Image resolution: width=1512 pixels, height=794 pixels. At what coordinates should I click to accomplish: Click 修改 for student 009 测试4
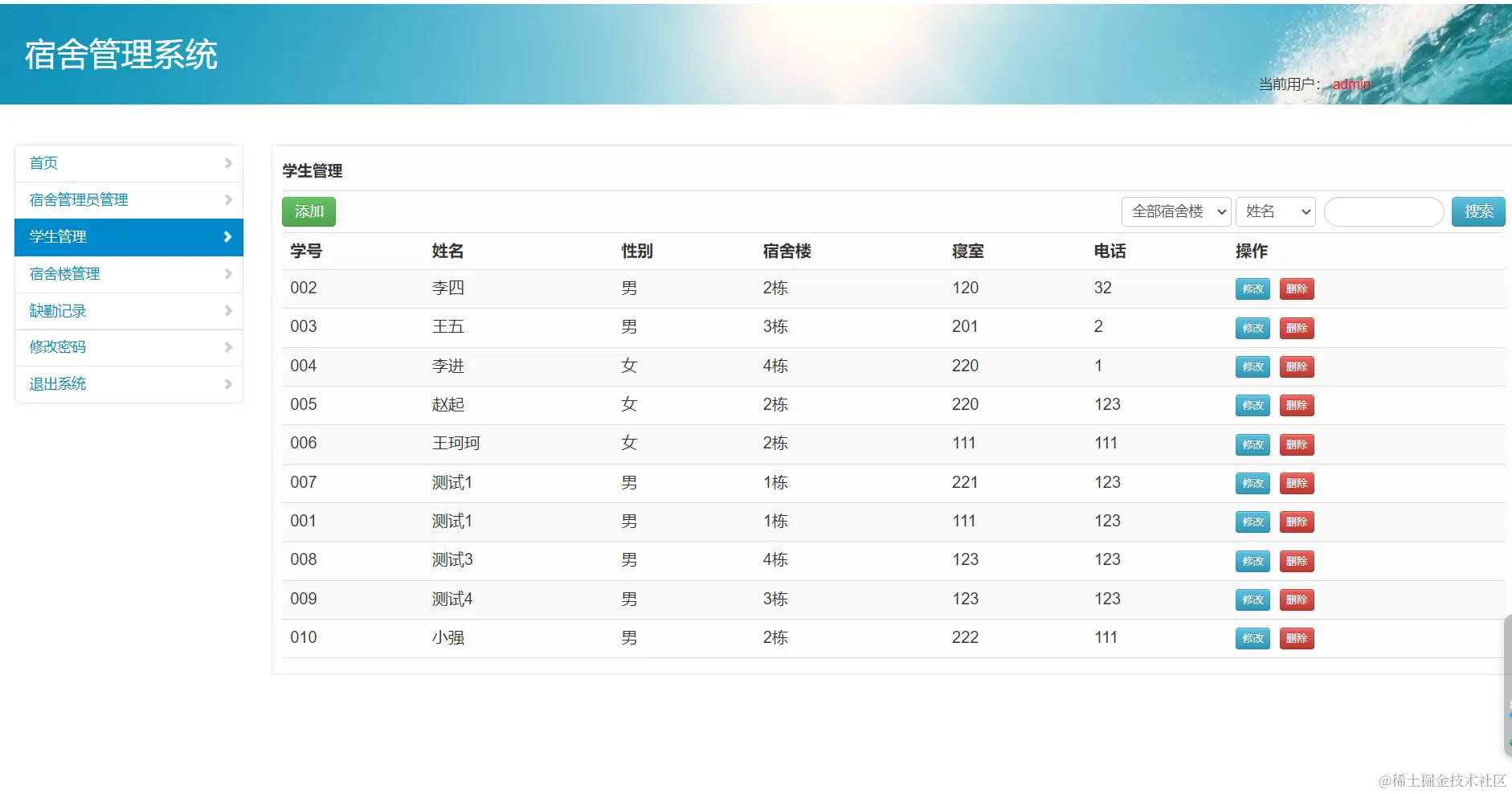1253,600
